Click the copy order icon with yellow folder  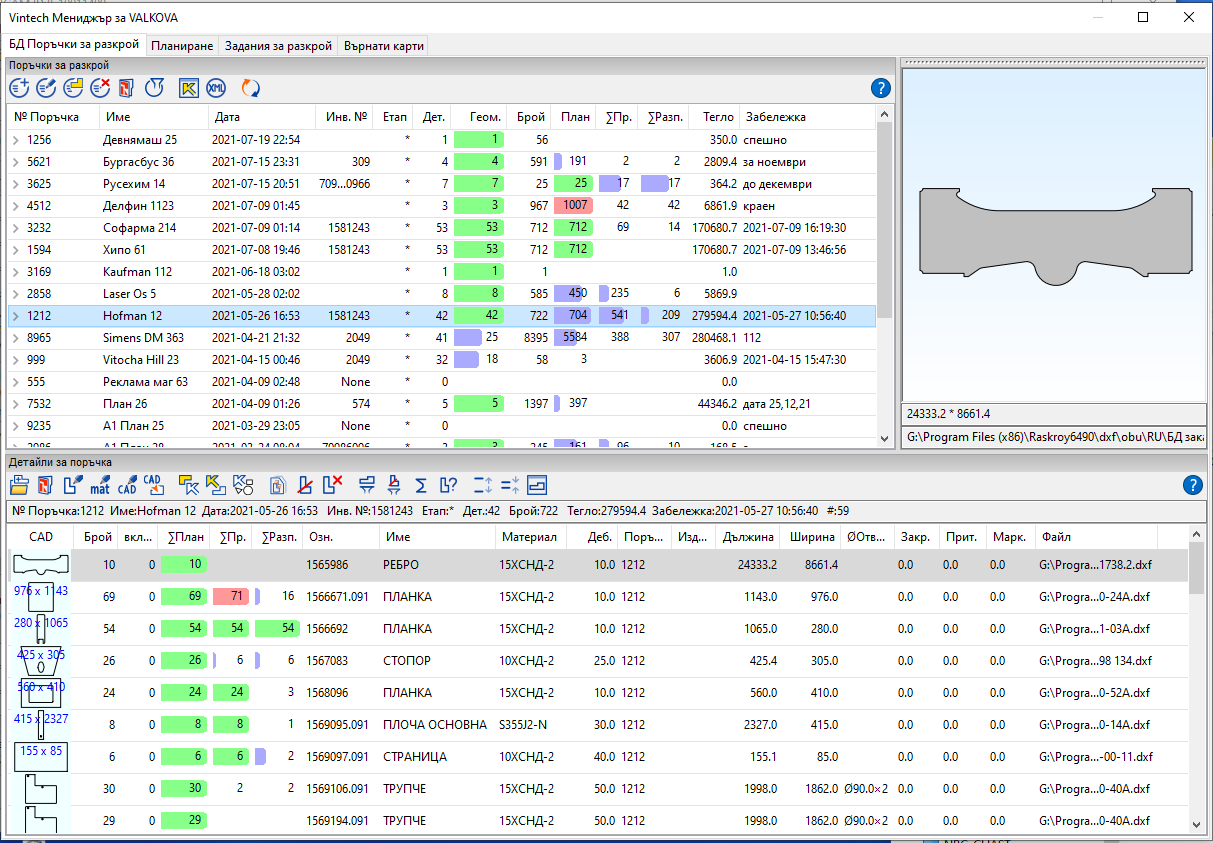pos(73,88)
